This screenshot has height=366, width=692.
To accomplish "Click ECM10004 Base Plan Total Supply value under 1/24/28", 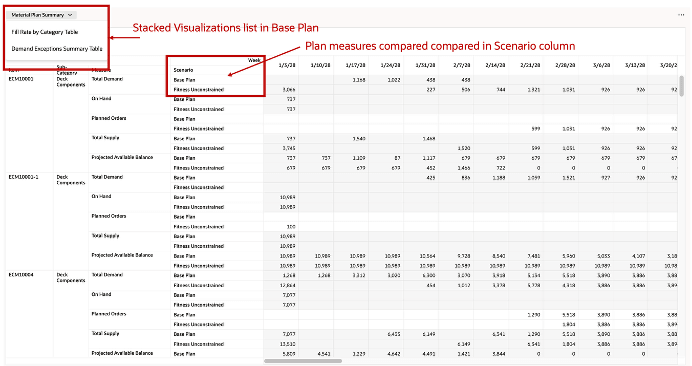I will [x=393, y=334].
